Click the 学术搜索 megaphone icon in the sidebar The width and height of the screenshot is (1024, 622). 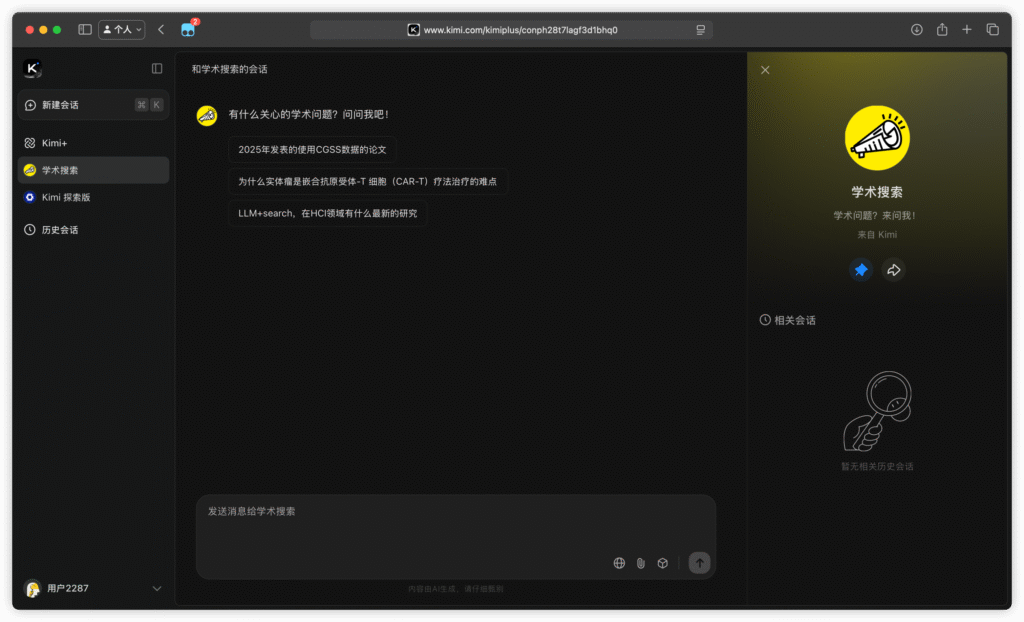point(30,171)
